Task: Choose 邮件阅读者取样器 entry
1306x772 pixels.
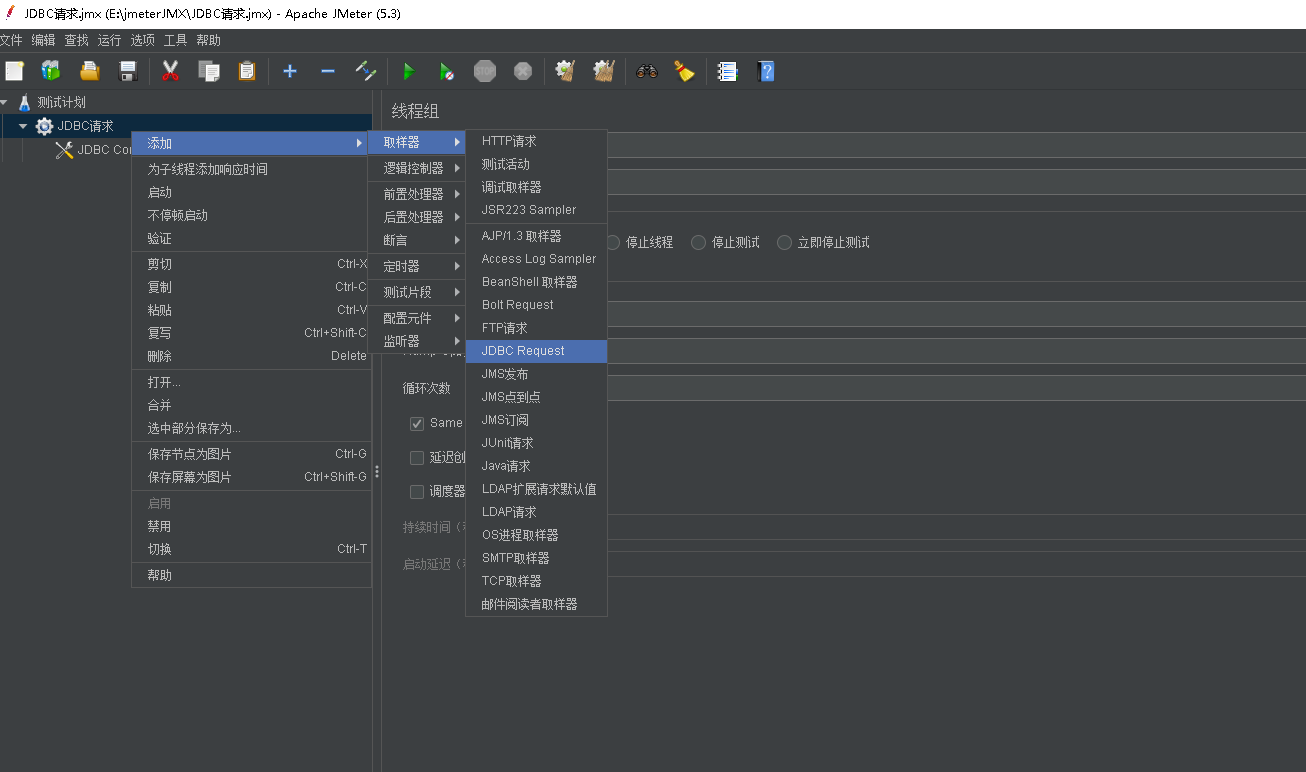Action: 536,604
